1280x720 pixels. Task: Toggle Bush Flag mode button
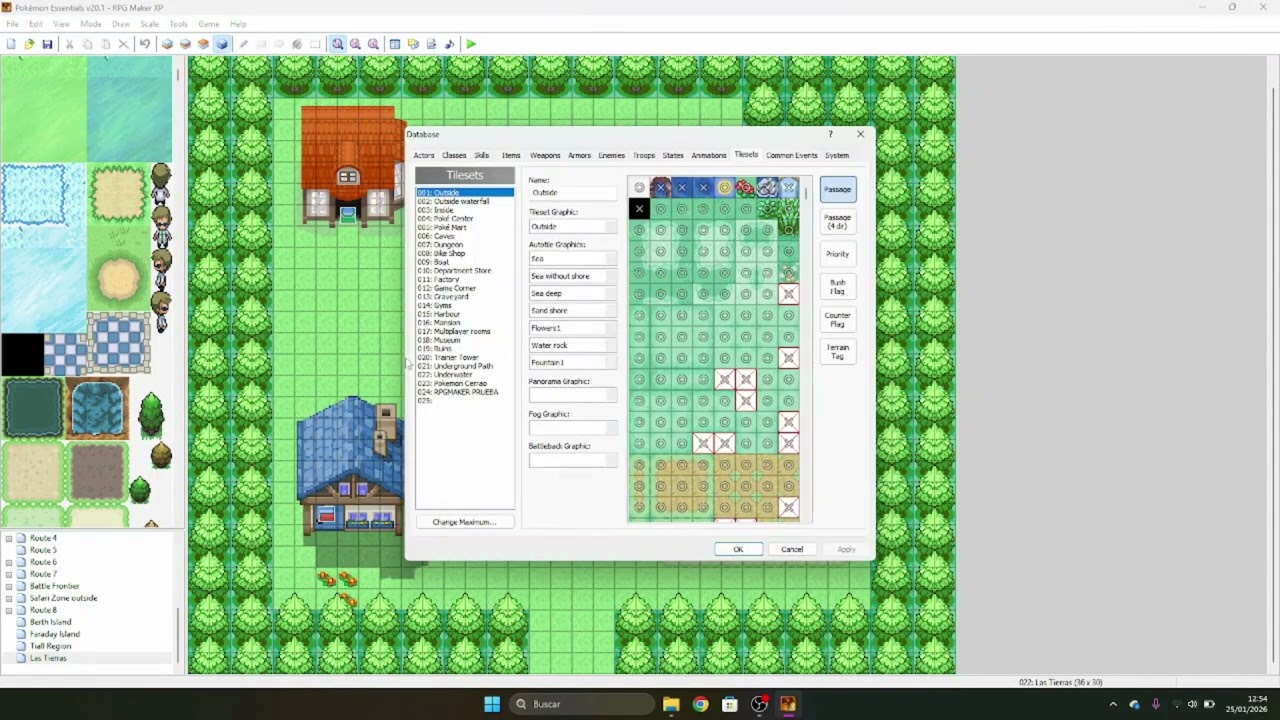coord(838,286)
